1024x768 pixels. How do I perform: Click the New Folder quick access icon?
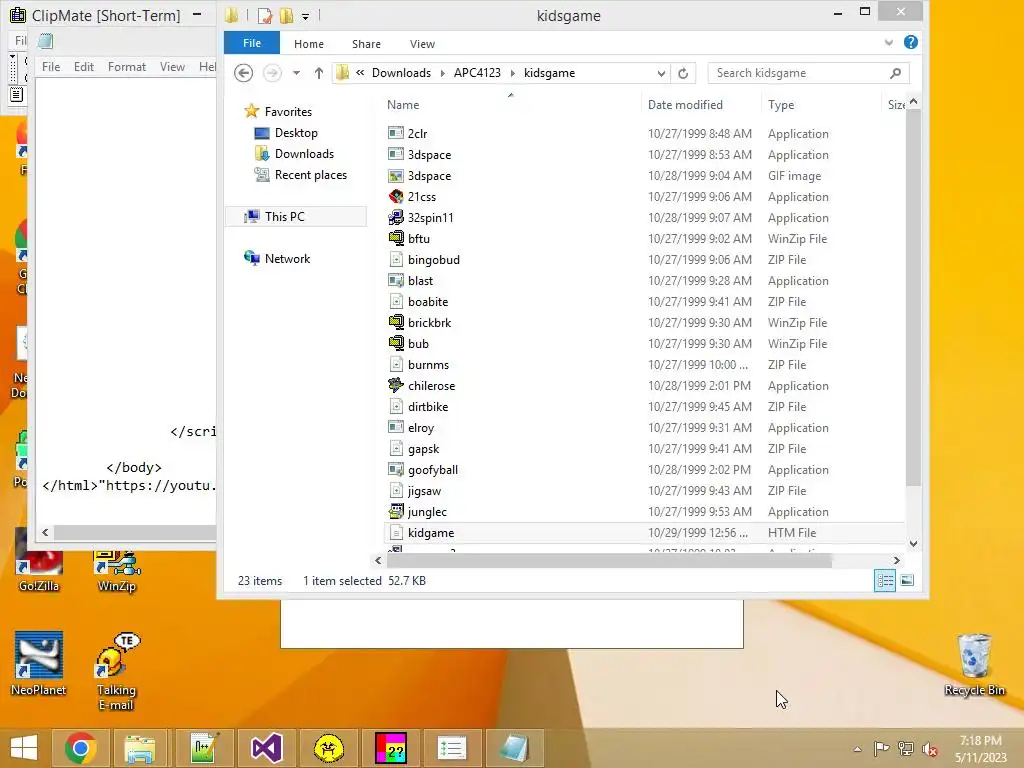pyautogui.click(x=286, y=15)
